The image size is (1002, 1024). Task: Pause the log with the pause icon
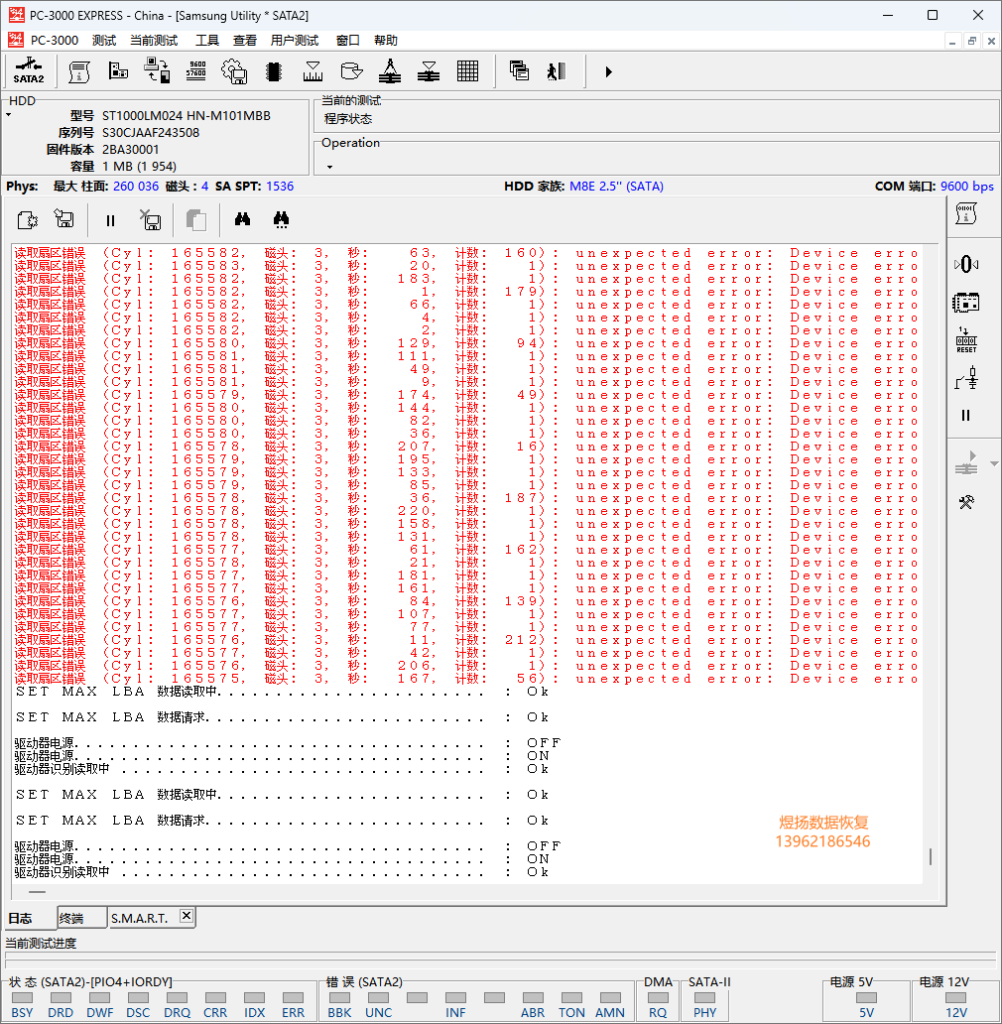click(x=110, y=221)
